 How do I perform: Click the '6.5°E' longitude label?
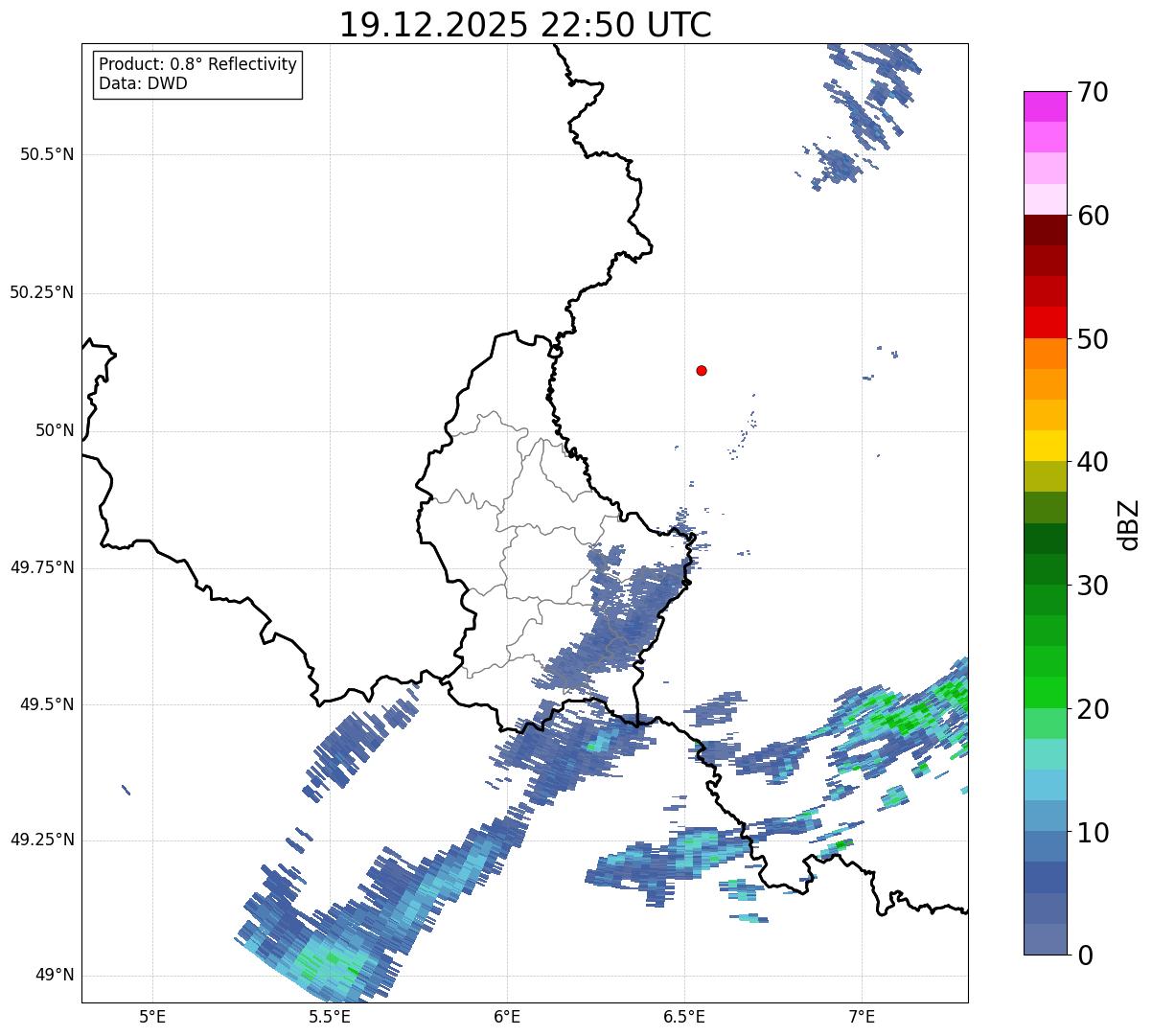[684, 1016]
